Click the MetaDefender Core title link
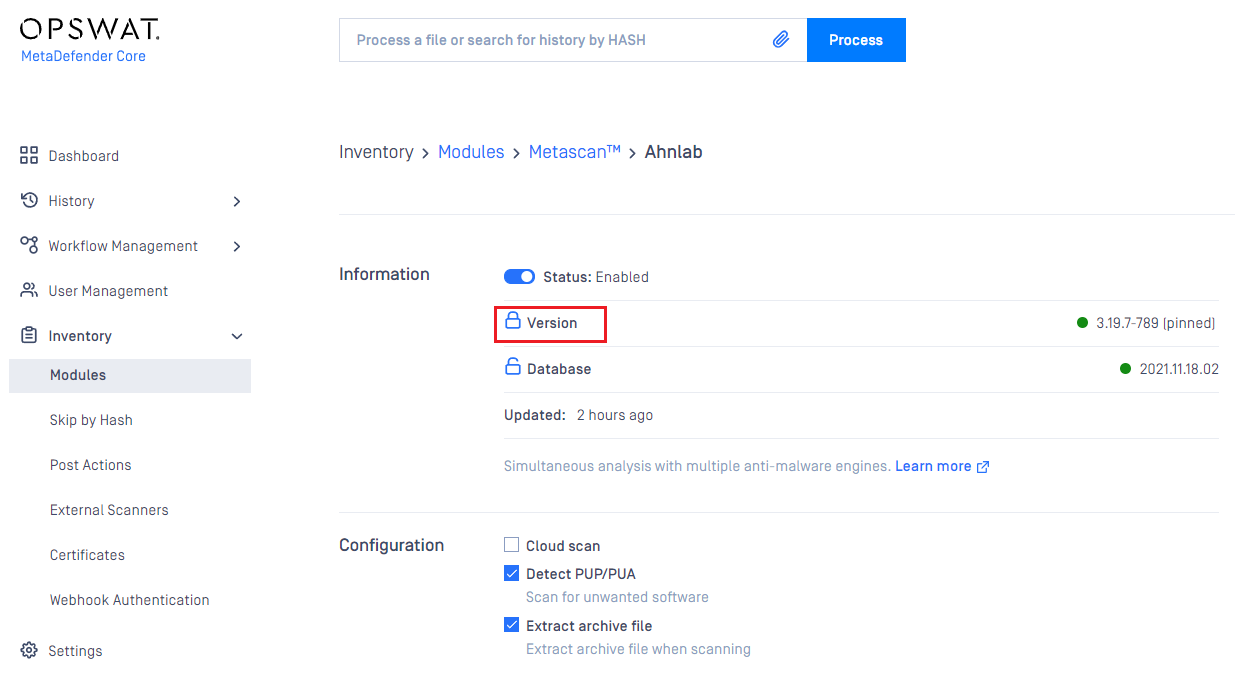1236x683 pixels. click(x=83, y=56)
